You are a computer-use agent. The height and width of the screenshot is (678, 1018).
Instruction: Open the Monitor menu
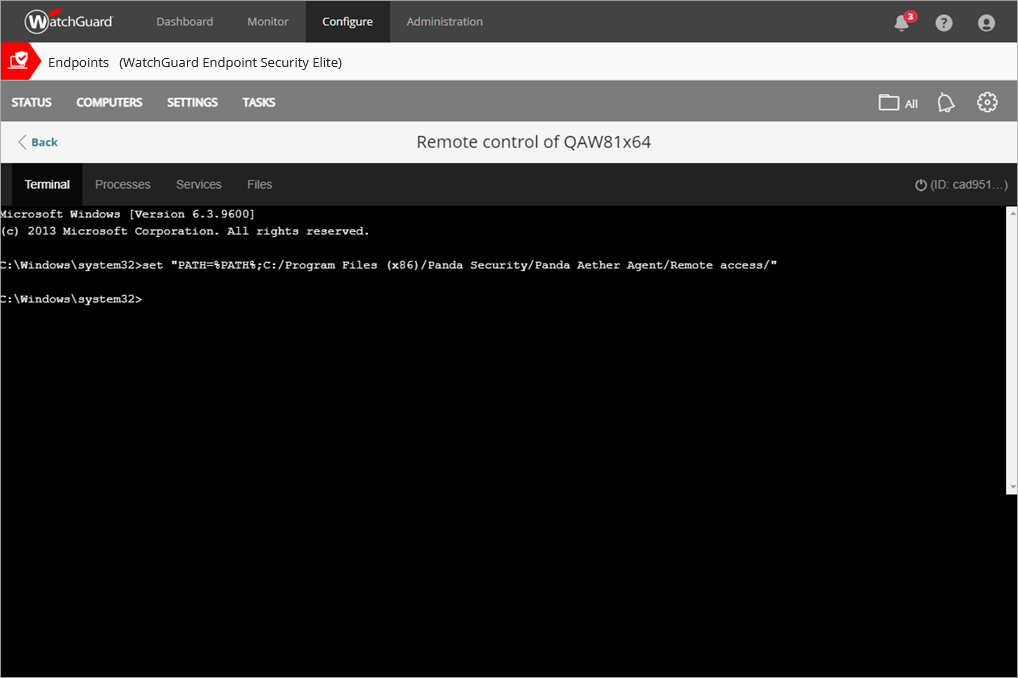point(267,21)
